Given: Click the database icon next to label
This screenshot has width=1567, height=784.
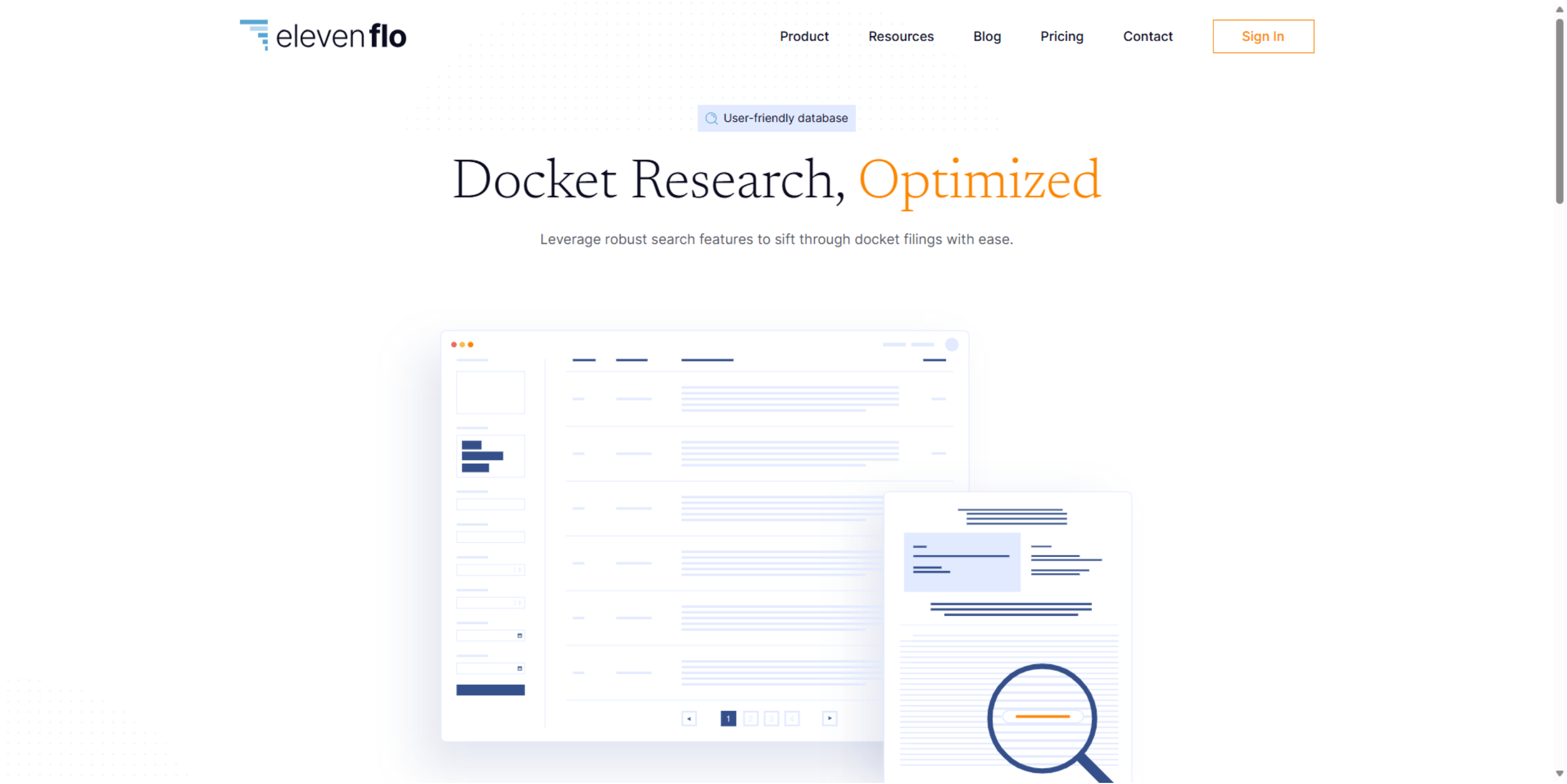Looking at the screenshot, I should (x=711, y=118).
